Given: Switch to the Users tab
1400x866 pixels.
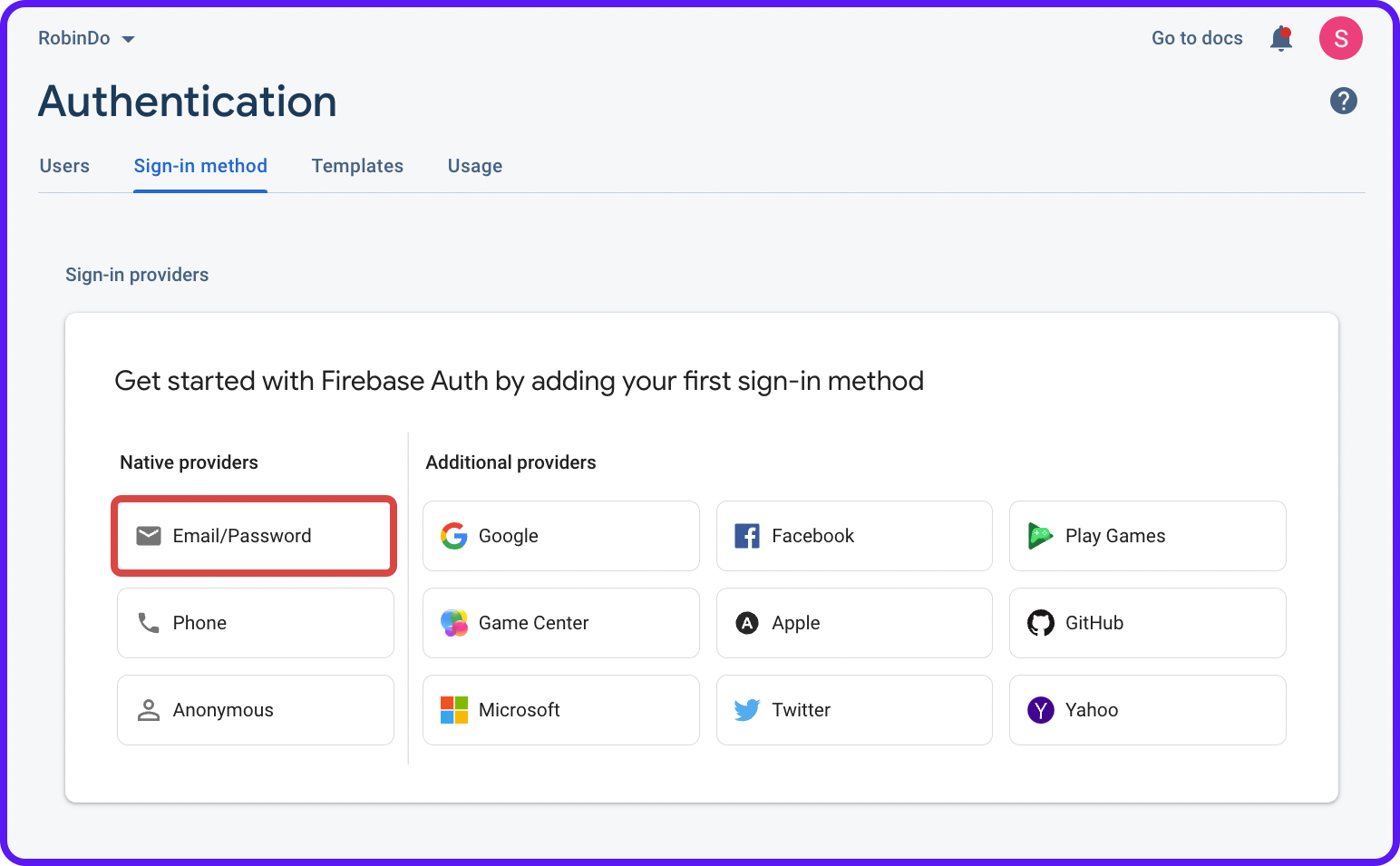Looking at the screenshot, I should click(x=63, y=166).
